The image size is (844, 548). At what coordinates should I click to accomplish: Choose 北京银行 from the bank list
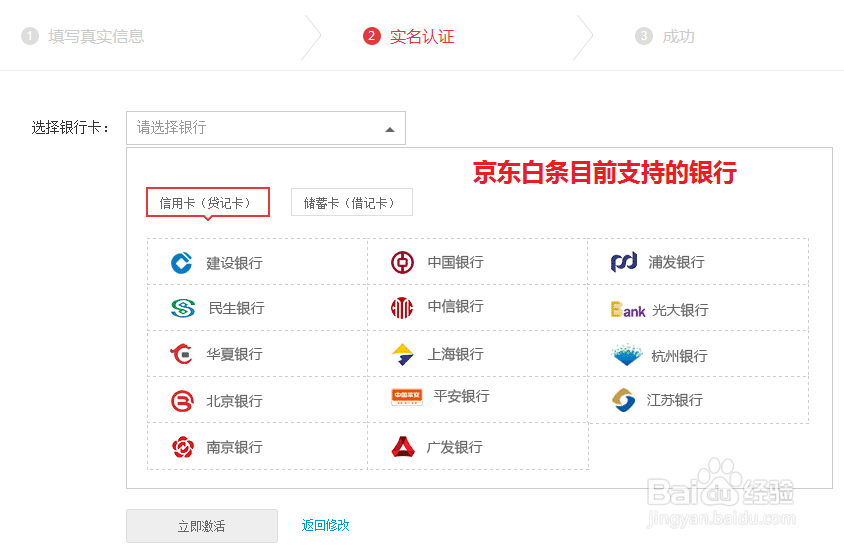coord(257,400)
